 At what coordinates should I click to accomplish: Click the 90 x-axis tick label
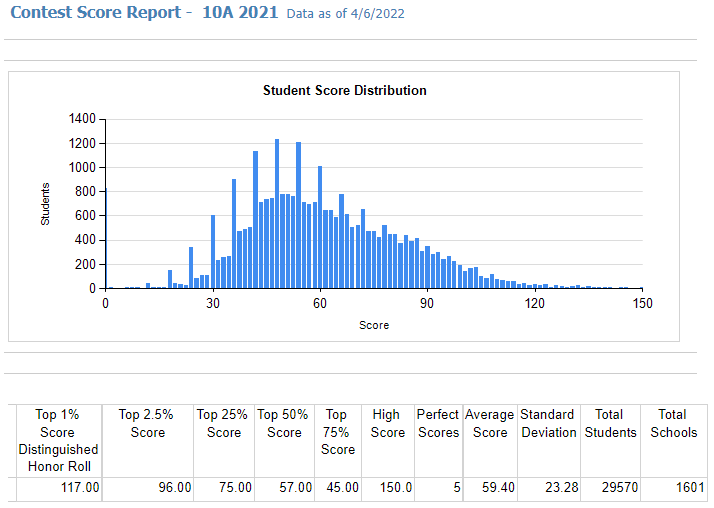[x=427, y=303]
